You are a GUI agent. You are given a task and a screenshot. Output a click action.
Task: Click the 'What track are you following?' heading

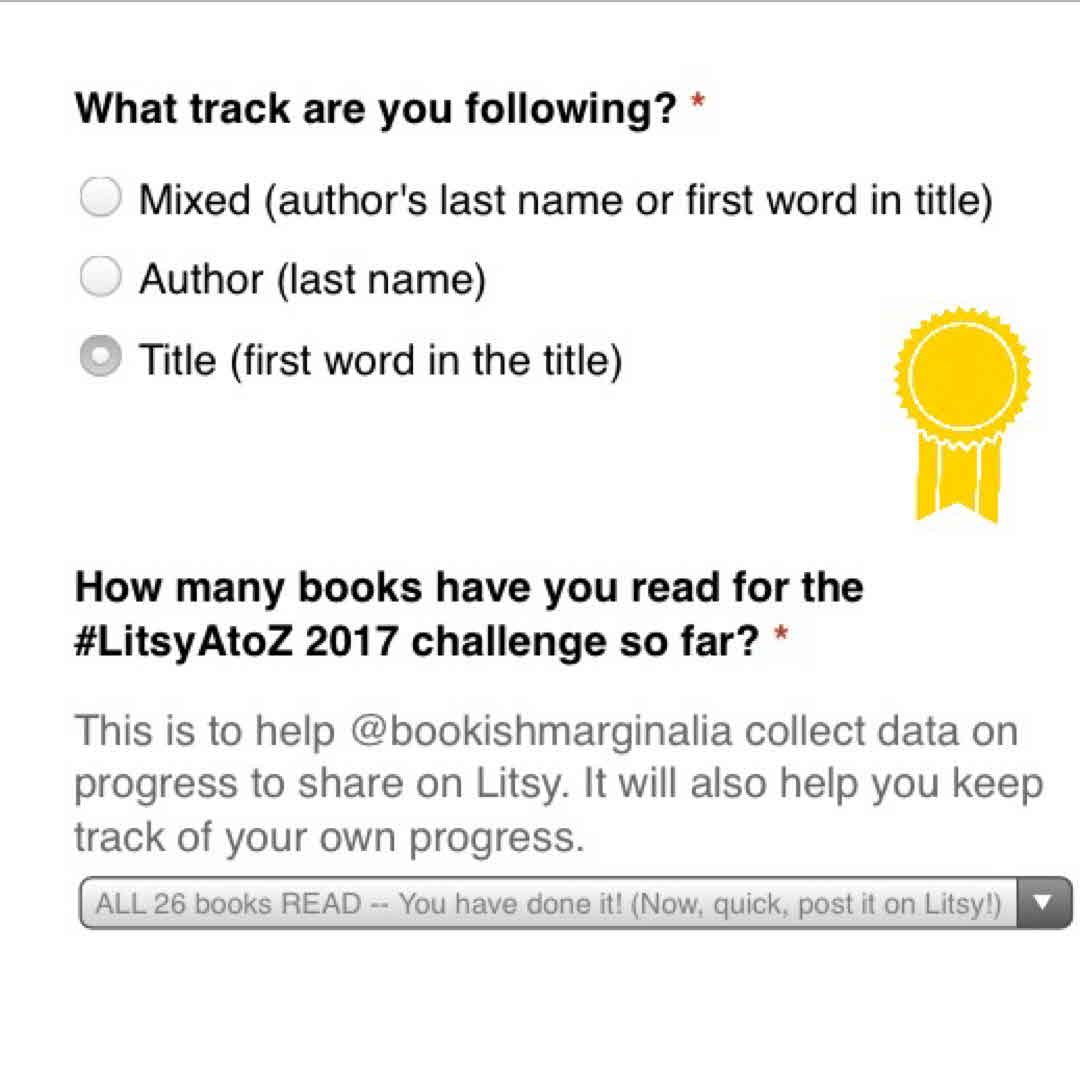(377, 108)
